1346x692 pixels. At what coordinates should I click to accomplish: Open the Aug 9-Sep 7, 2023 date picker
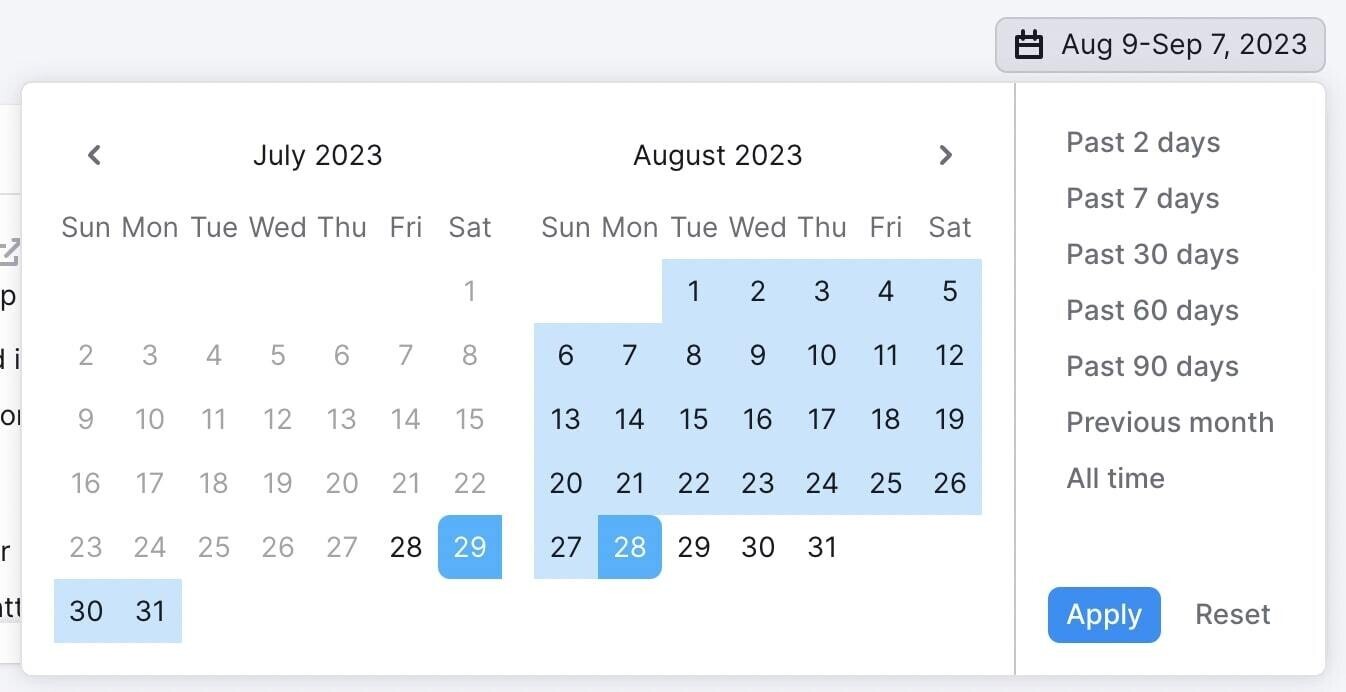click(x=1160, y=45)
